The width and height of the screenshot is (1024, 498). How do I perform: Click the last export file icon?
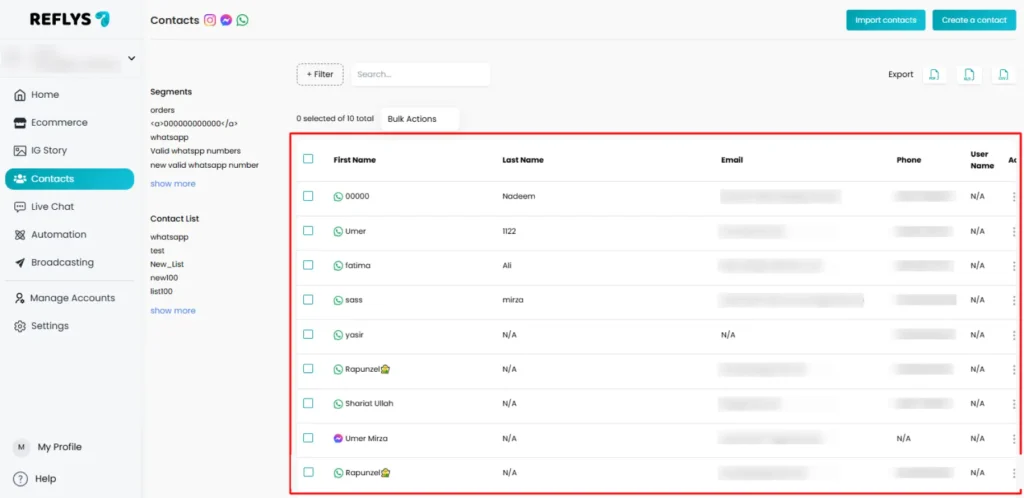point(1004,74)
